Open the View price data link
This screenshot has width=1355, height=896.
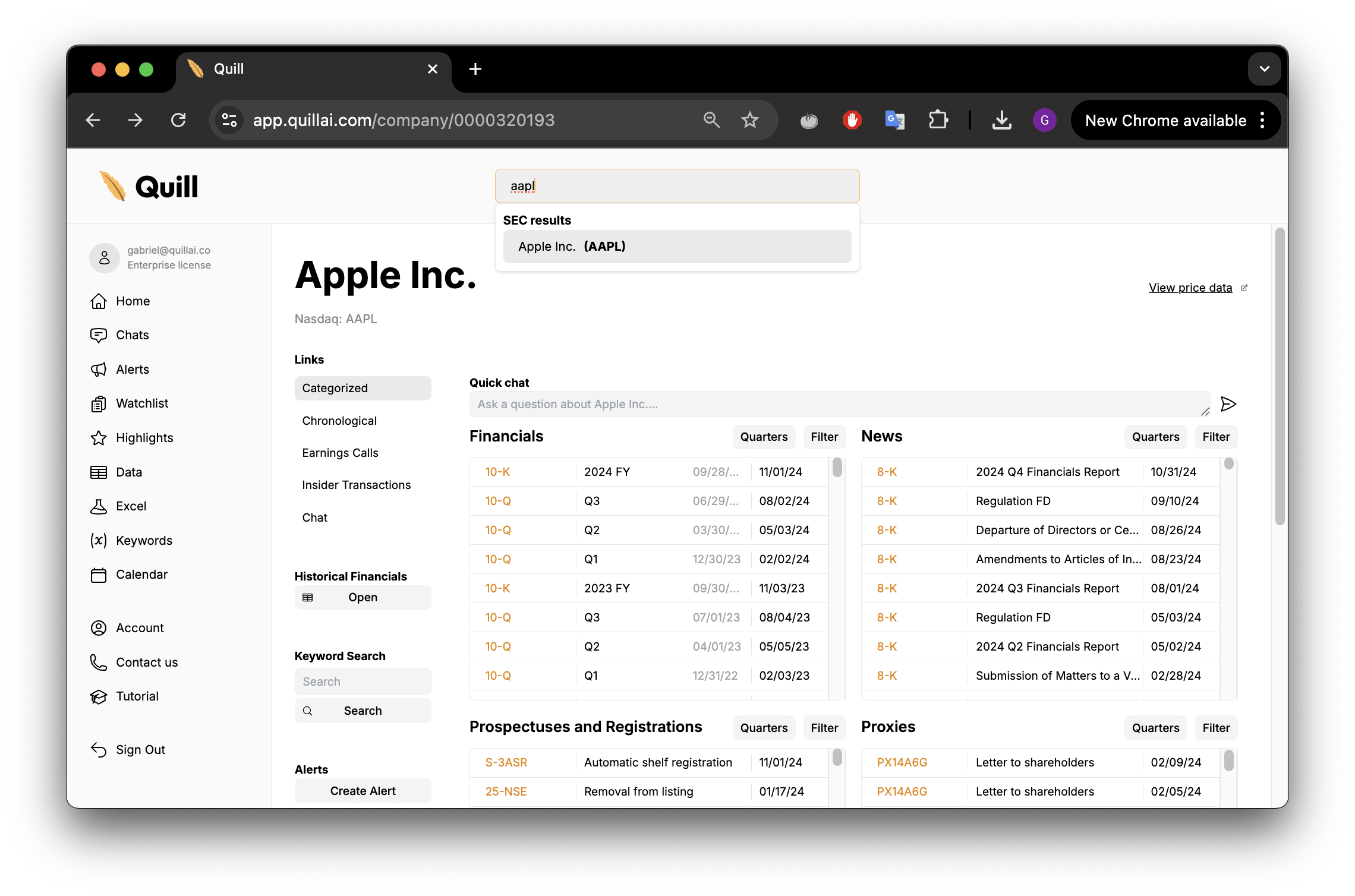click(1190, 288)
